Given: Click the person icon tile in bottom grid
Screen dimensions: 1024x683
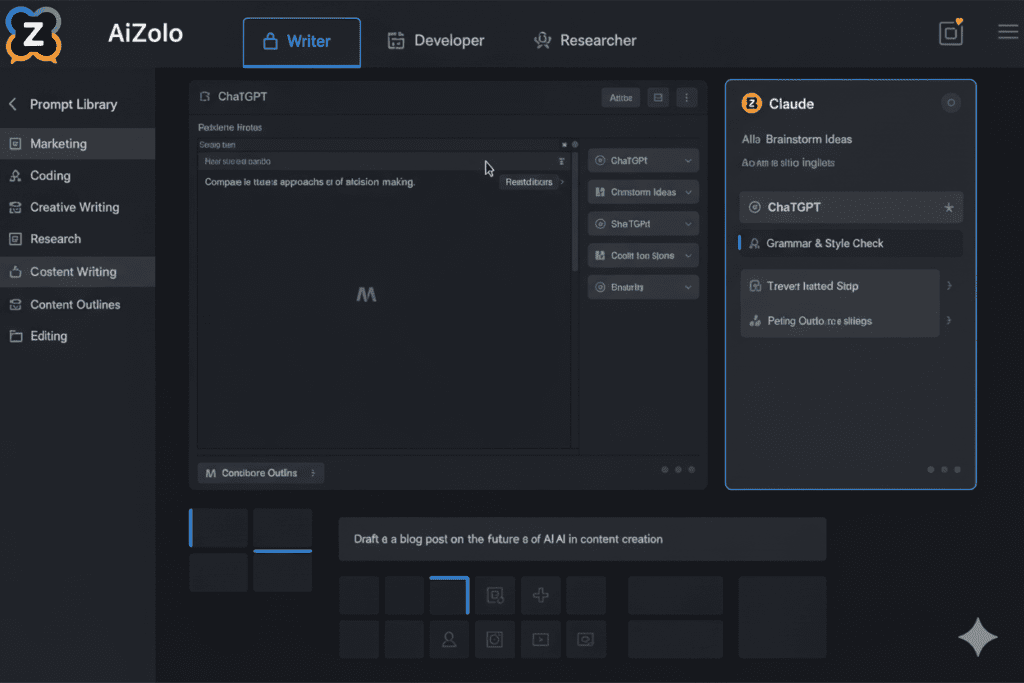Looking at the screenshot, I should pos(449,639).
